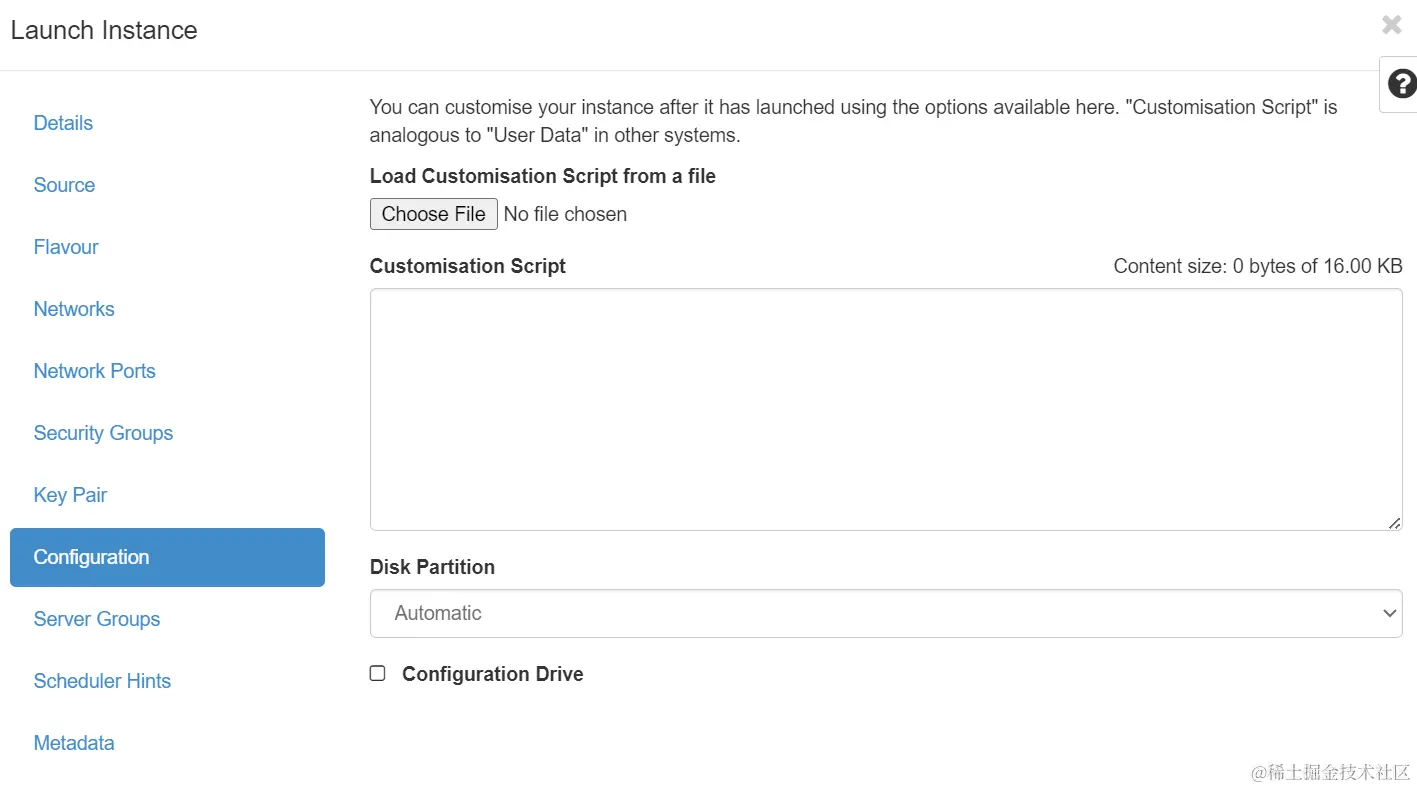Go to the Metadata step
Screen dimensions: 1417x789
click(74, 743)
